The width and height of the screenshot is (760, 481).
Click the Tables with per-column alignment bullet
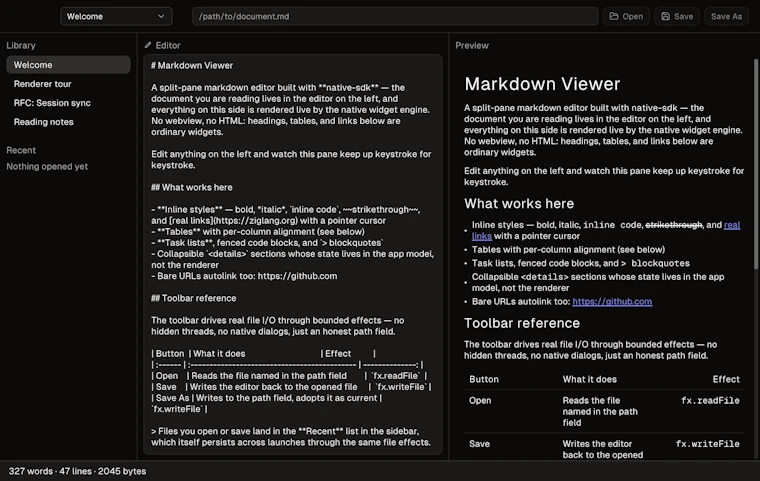click(568, 250)
